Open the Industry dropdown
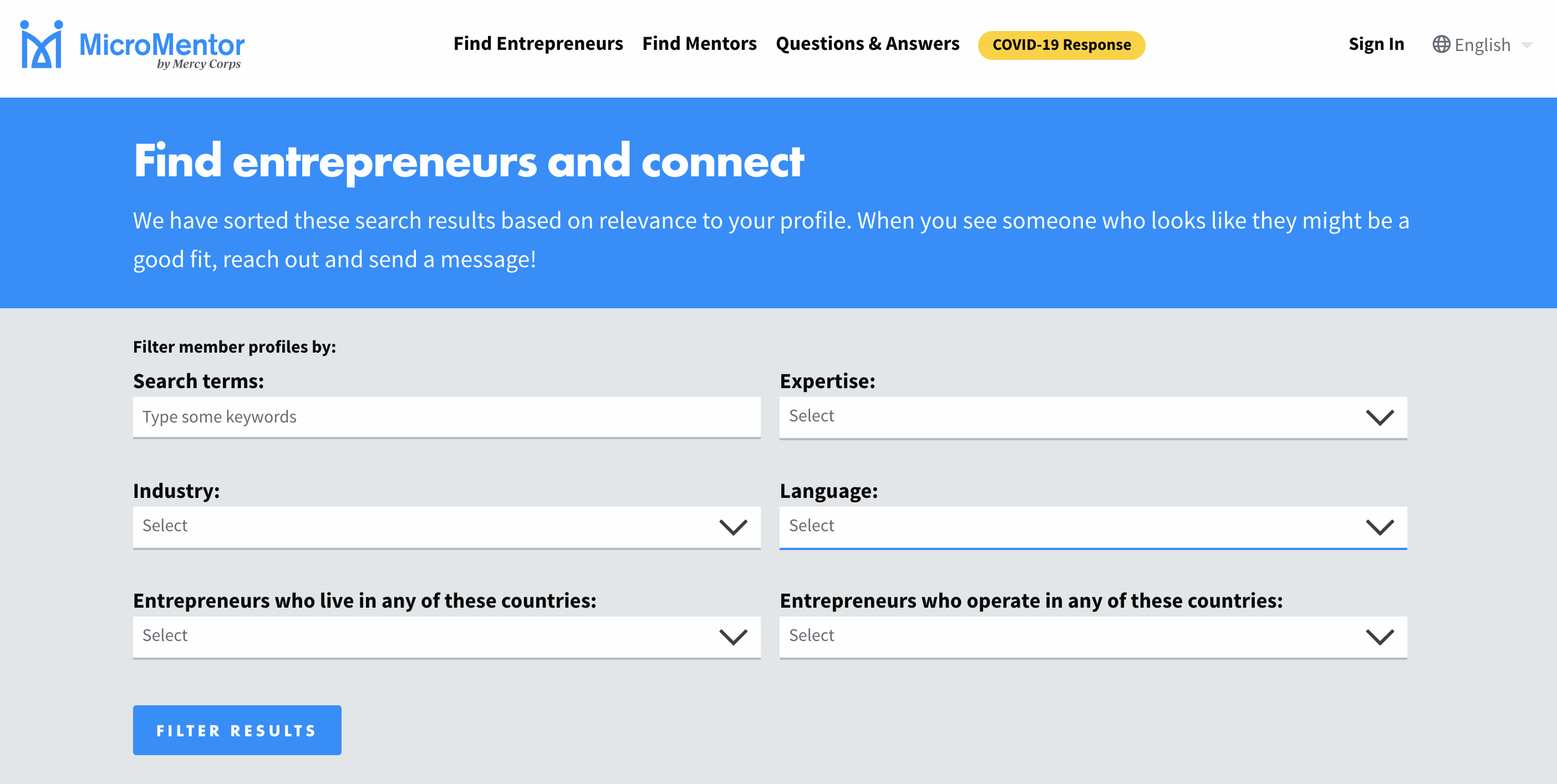This screenshot has width=1557, height=784. pyautogui.click(x=446, y=527)
